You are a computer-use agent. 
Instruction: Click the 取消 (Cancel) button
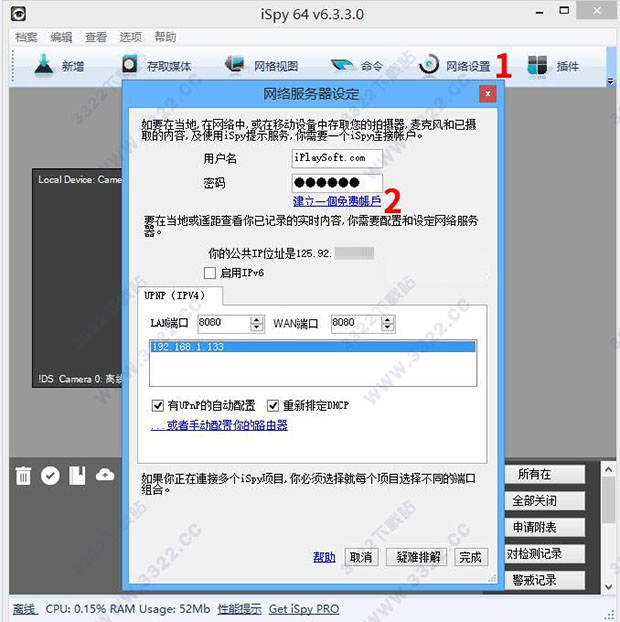(361, 557)
